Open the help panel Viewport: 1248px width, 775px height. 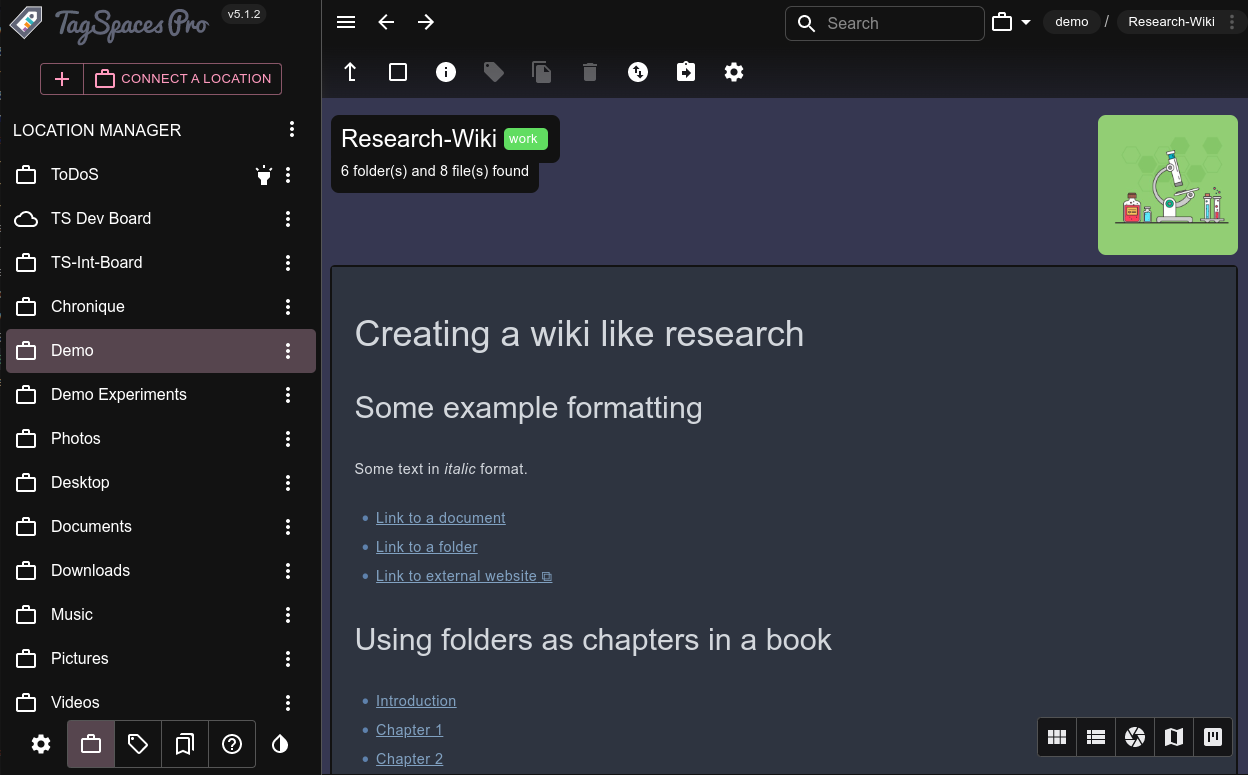point(232,744)
